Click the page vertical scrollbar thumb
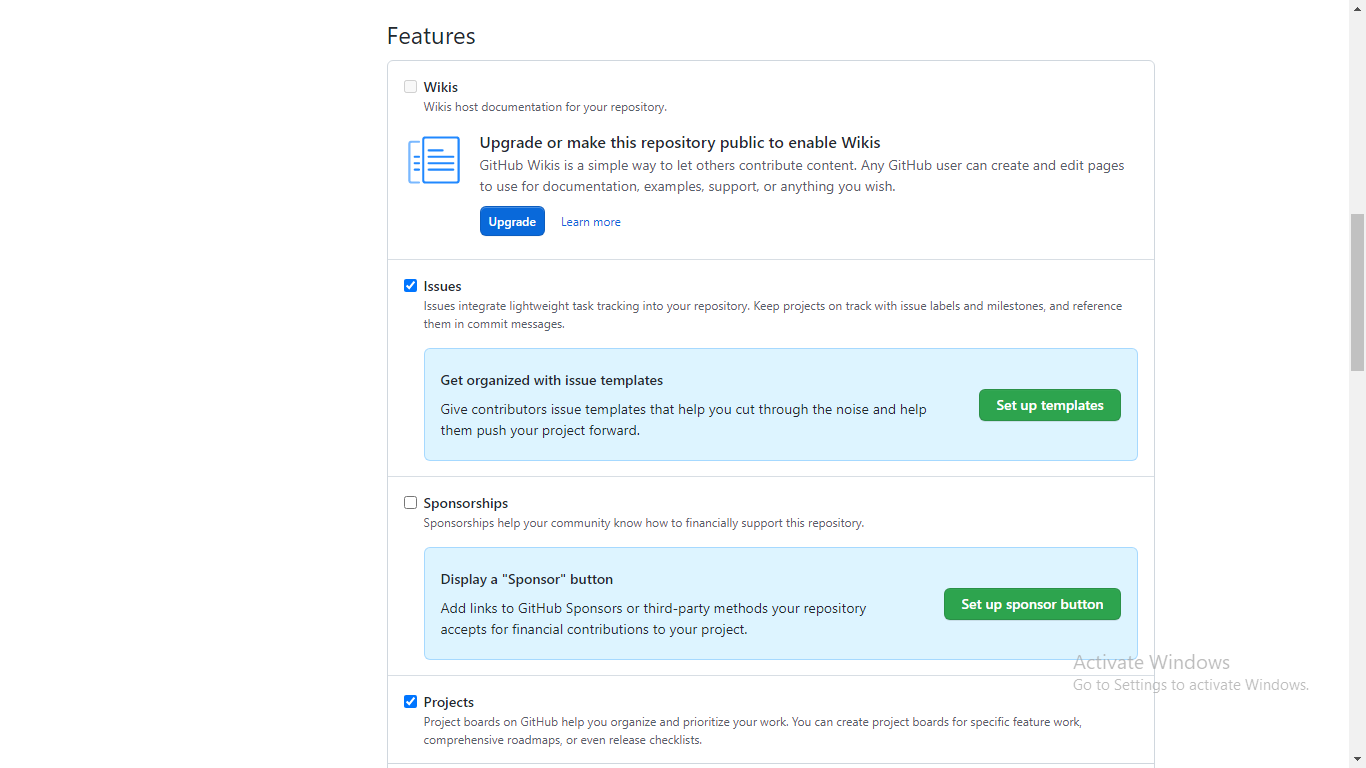Viewport: 1366px width, 768px height. coord(1357,292)
